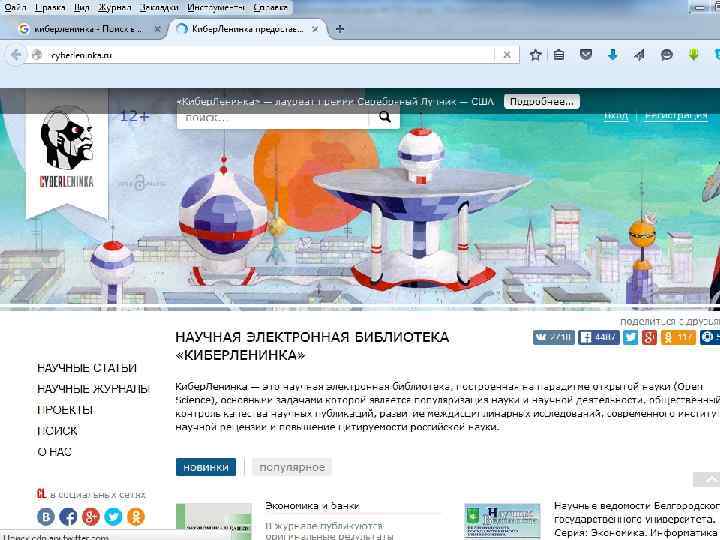The image size is (720, 540).
Task: Open Cyberleninka Twitter social page
Action: [113, 517]
